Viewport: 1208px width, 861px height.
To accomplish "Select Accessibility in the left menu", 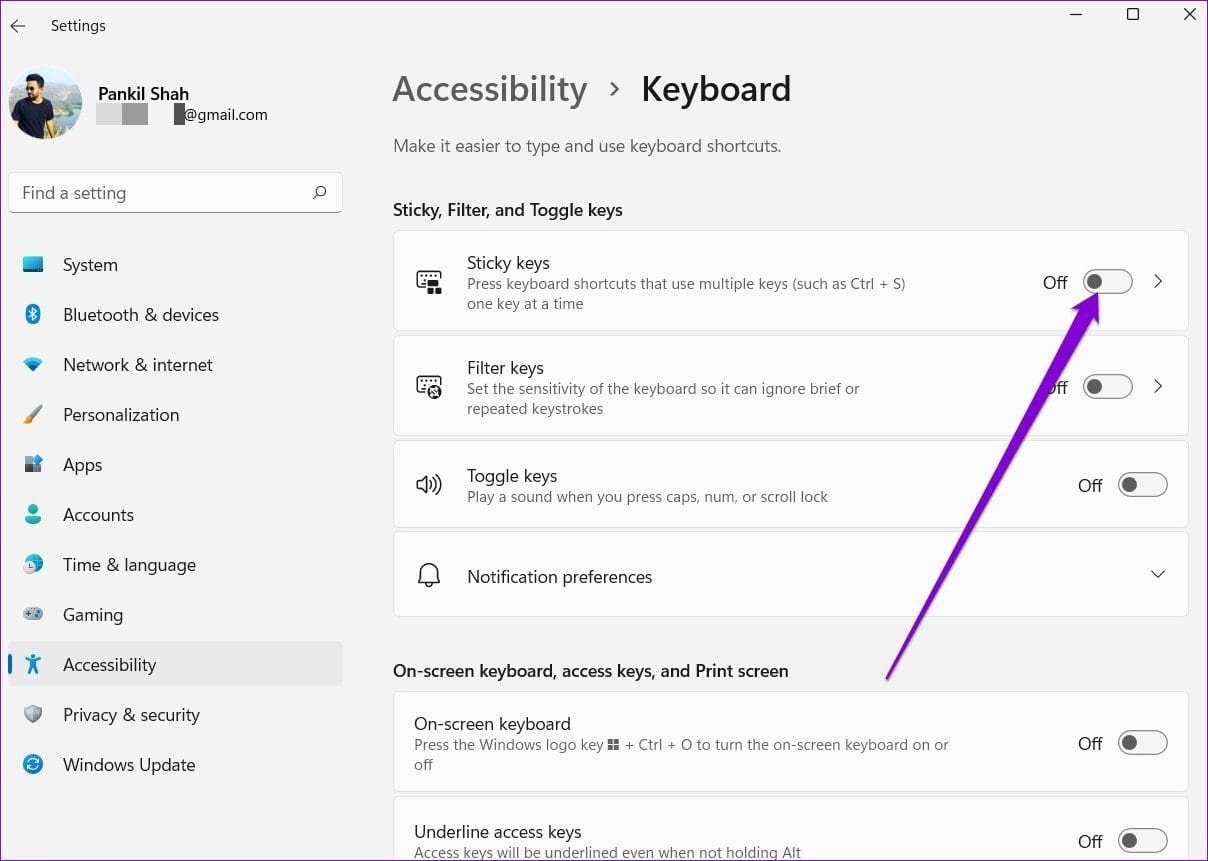I will pos(110,664).
